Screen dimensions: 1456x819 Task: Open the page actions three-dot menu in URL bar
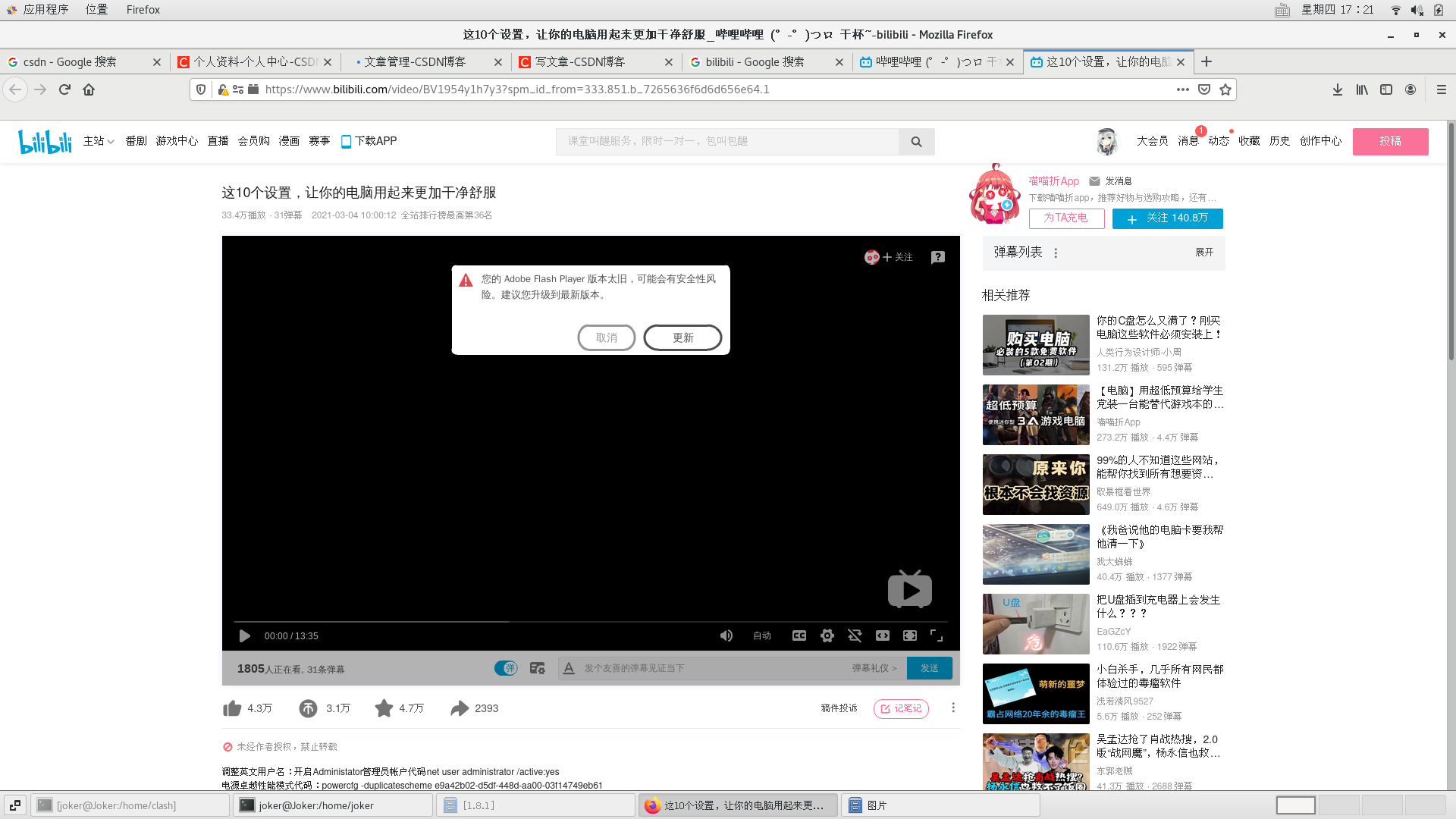[1183, 89]
